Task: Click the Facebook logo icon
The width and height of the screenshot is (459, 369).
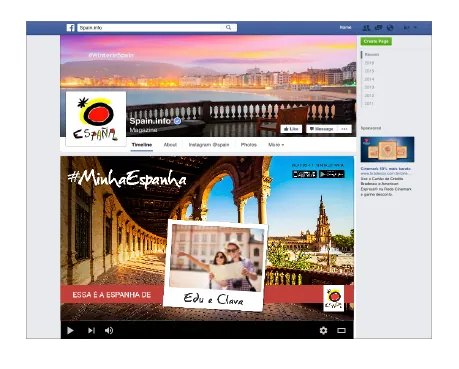Action: coord(71,28)
